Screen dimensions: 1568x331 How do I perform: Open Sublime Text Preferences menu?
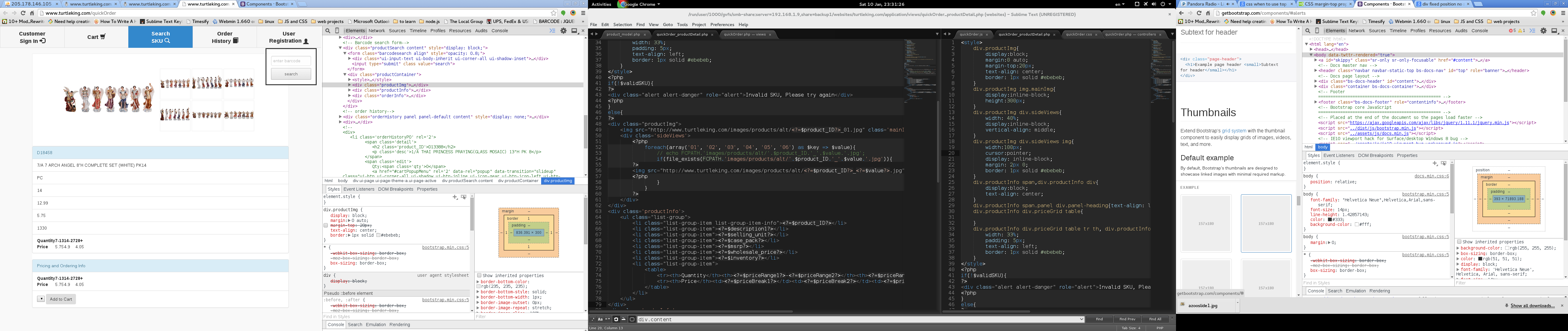pos(722,25)
